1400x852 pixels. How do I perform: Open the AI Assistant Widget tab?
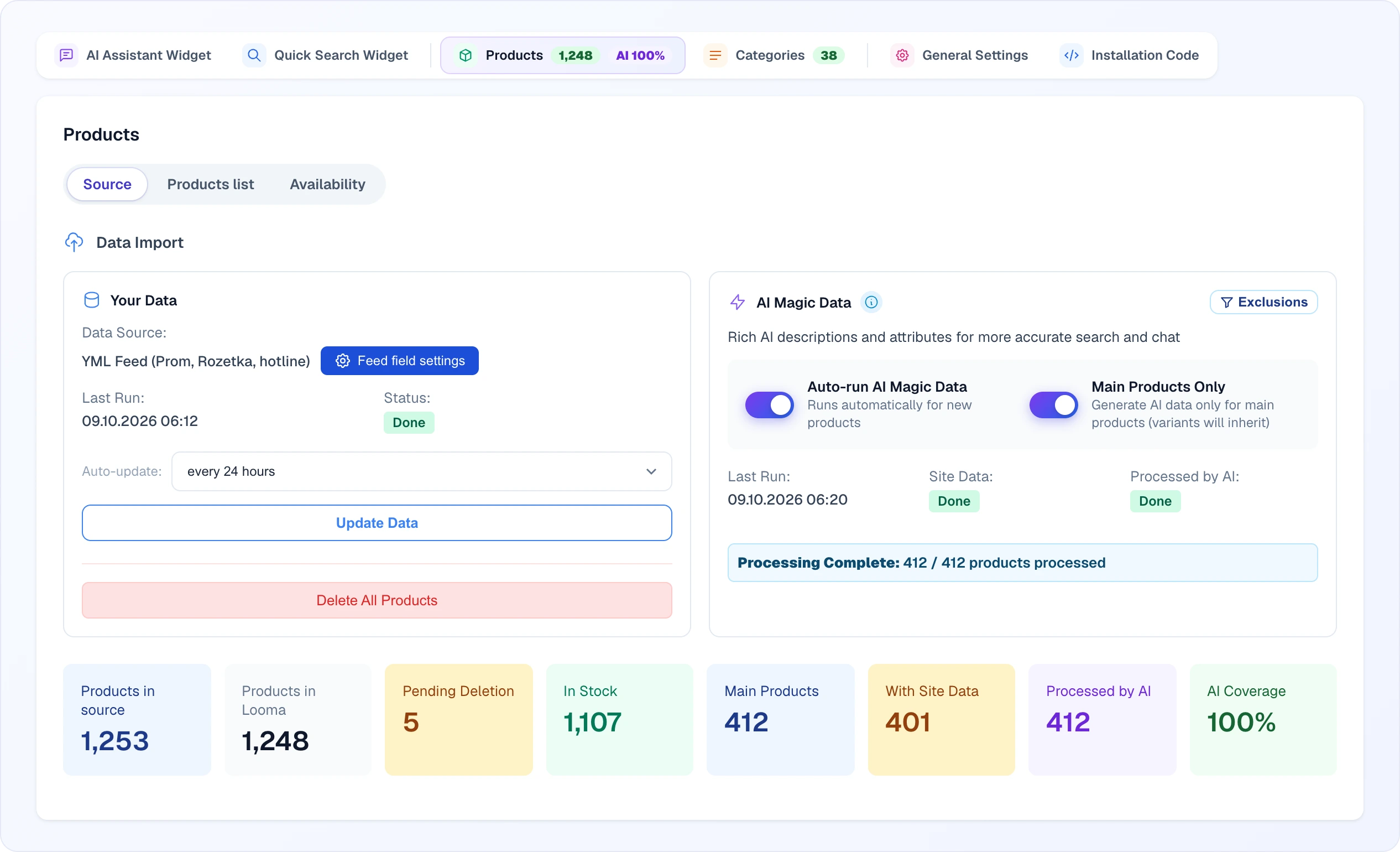click(133, 55)
